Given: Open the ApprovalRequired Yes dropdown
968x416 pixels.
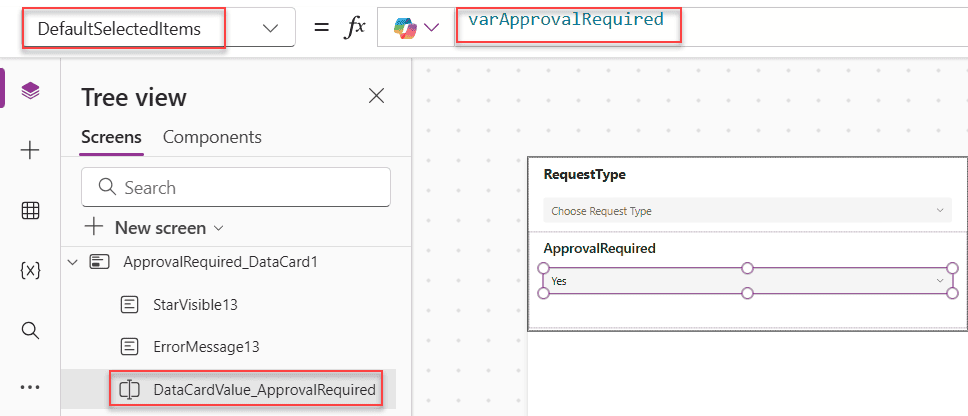Looking at the screenshot, I should pyautogui.click(x=748, y=281).
